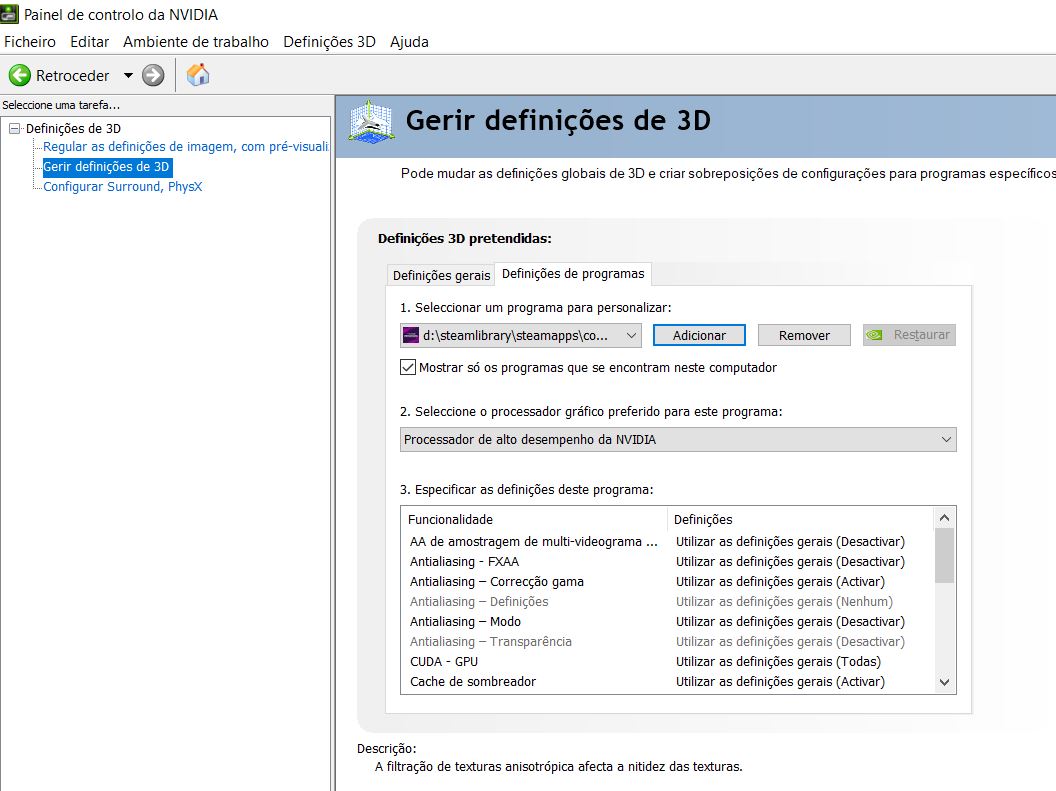Select 'Configurar Surround, PhysX' in task tree
The height and width of the screenshot is (791, 1056).
122,187
